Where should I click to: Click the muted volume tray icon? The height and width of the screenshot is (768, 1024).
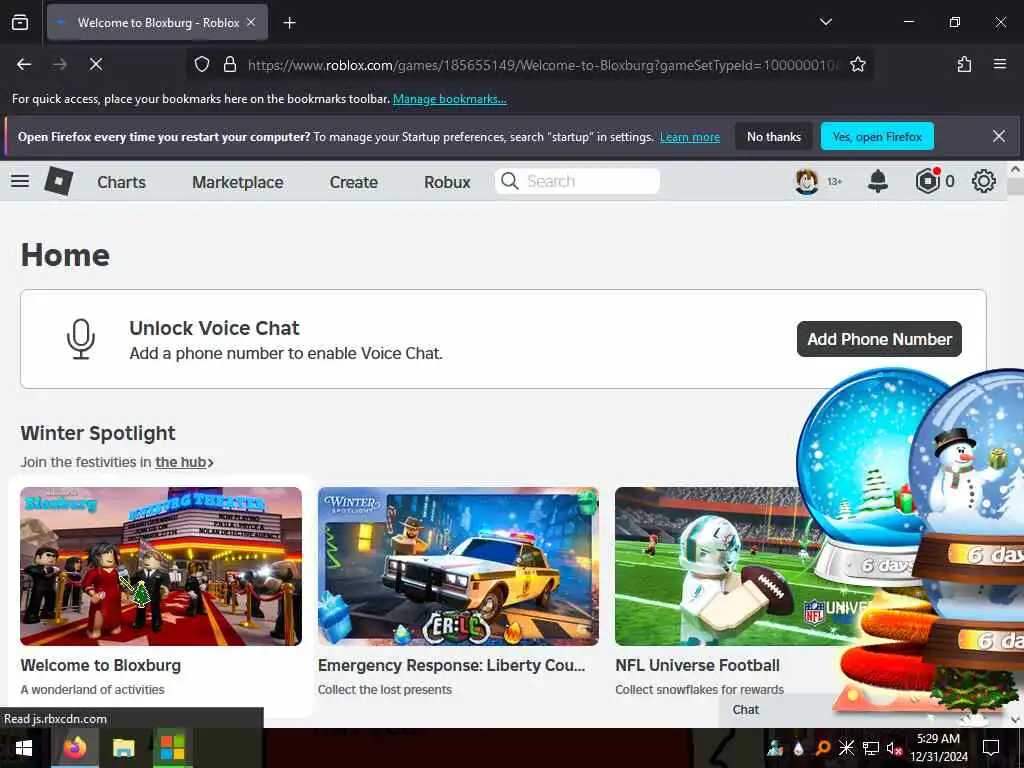click(894, 748)
